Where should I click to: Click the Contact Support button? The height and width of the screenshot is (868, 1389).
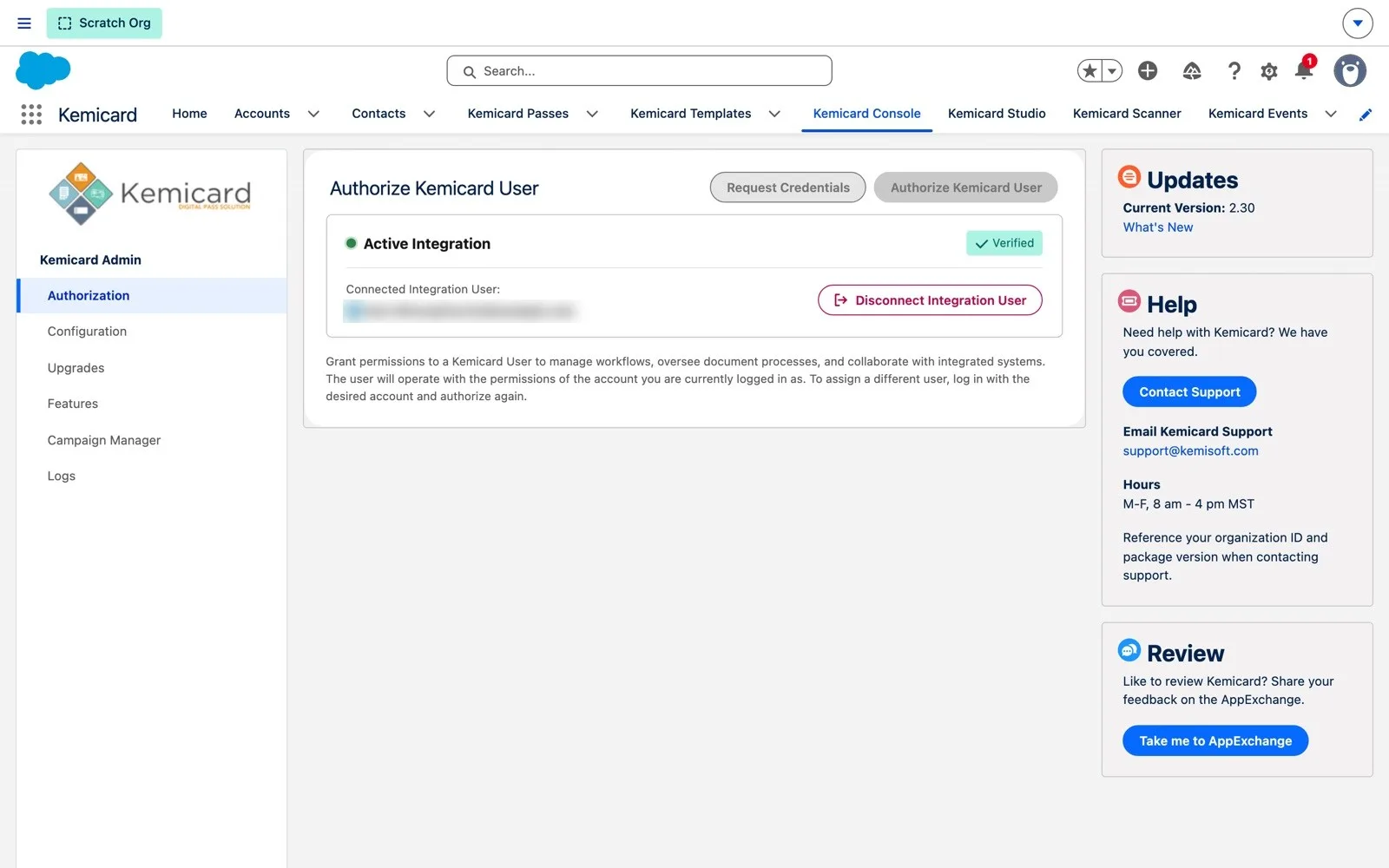(x=1189, y=391)
